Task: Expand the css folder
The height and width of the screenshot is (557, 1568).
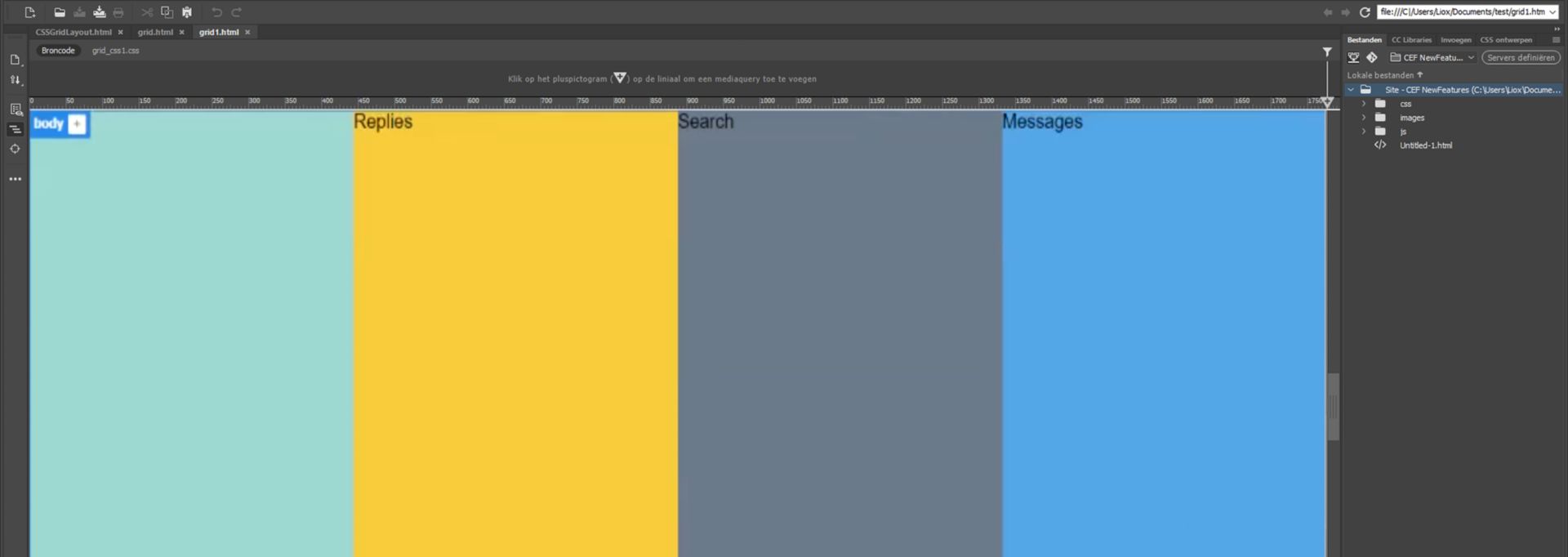Action: pos(1363,104)
